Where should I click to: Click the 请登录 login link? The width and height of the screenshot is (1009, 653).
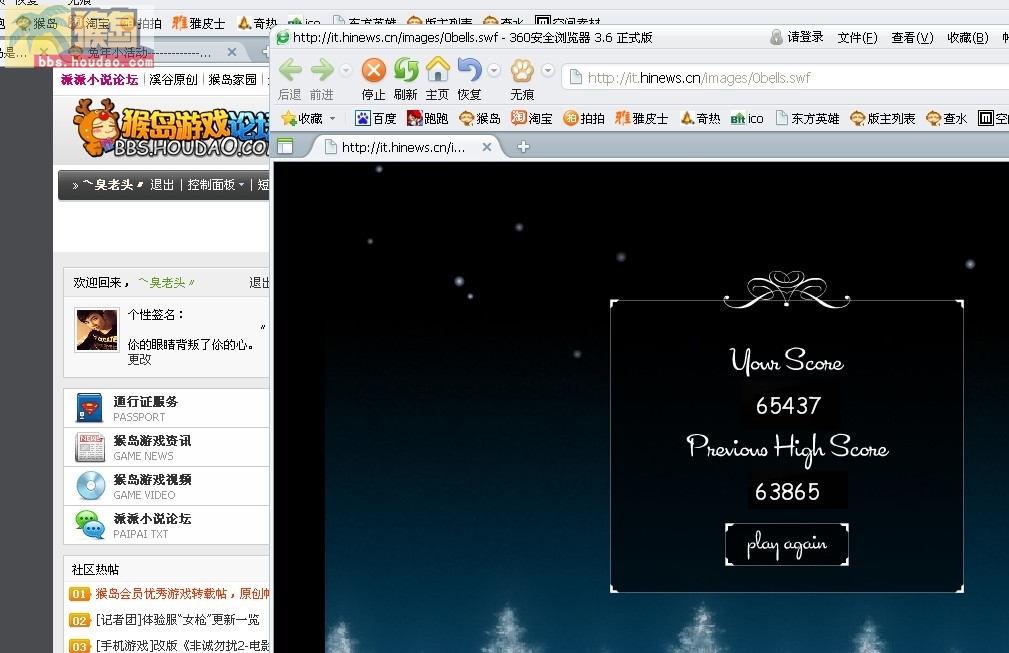[797, 37]
